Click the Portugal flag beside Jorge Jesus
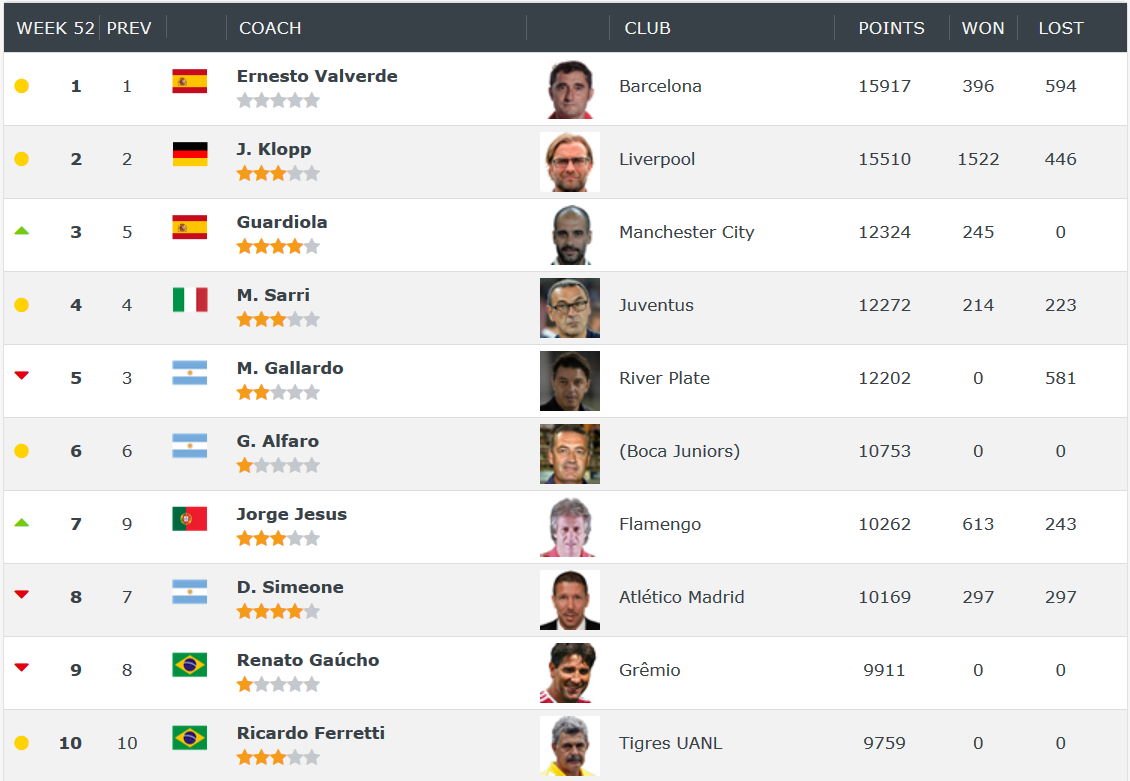 pyautogui.click(x=190, y=519)
